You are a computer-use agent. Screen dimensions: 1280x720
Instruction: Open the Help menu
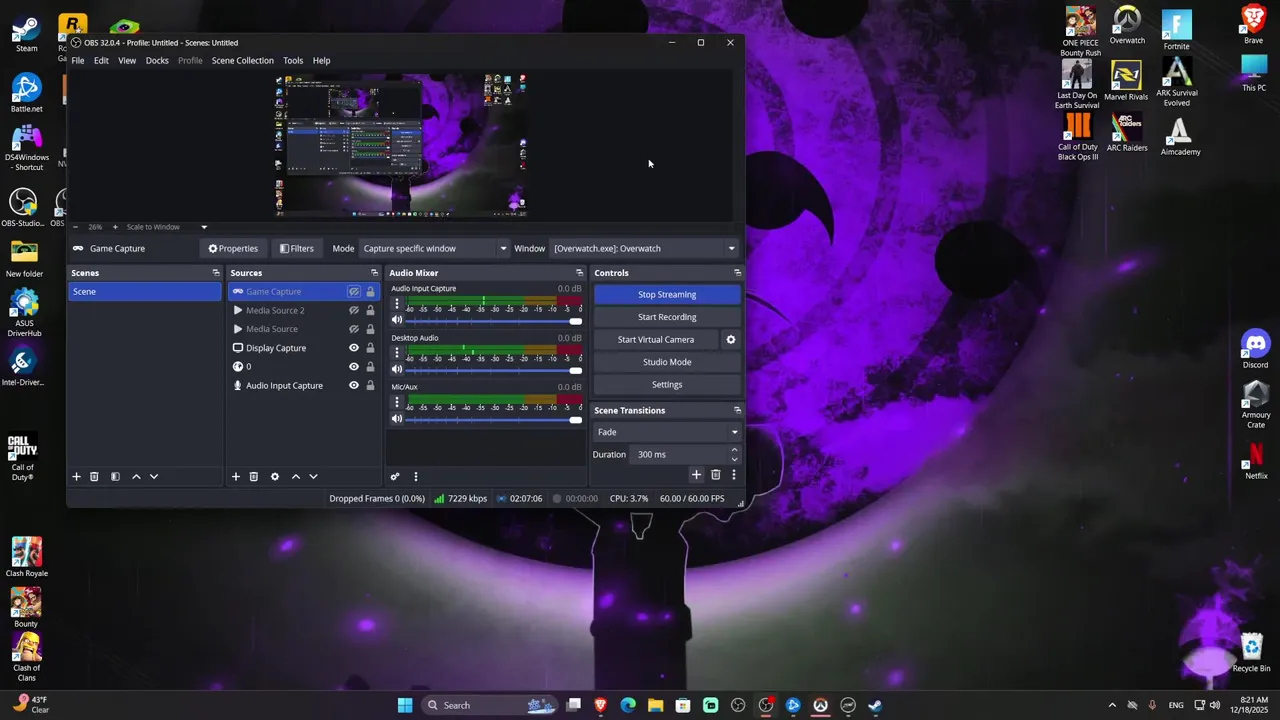321,61
